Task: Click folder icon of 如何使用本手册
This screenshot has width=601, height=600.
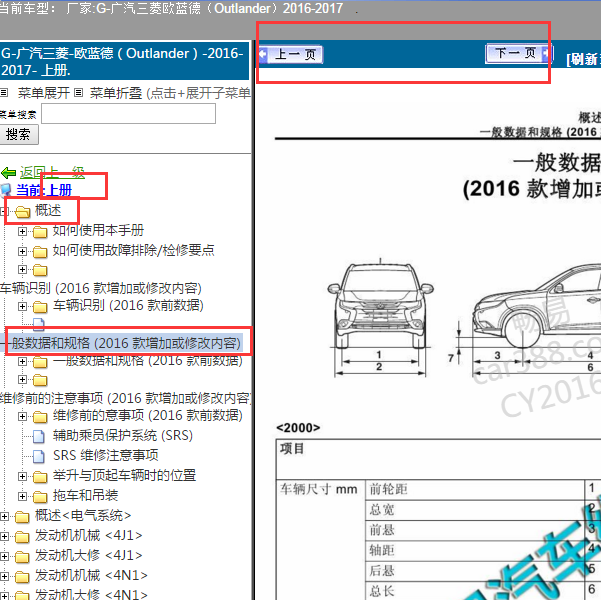Action: (x=40, y=232)
